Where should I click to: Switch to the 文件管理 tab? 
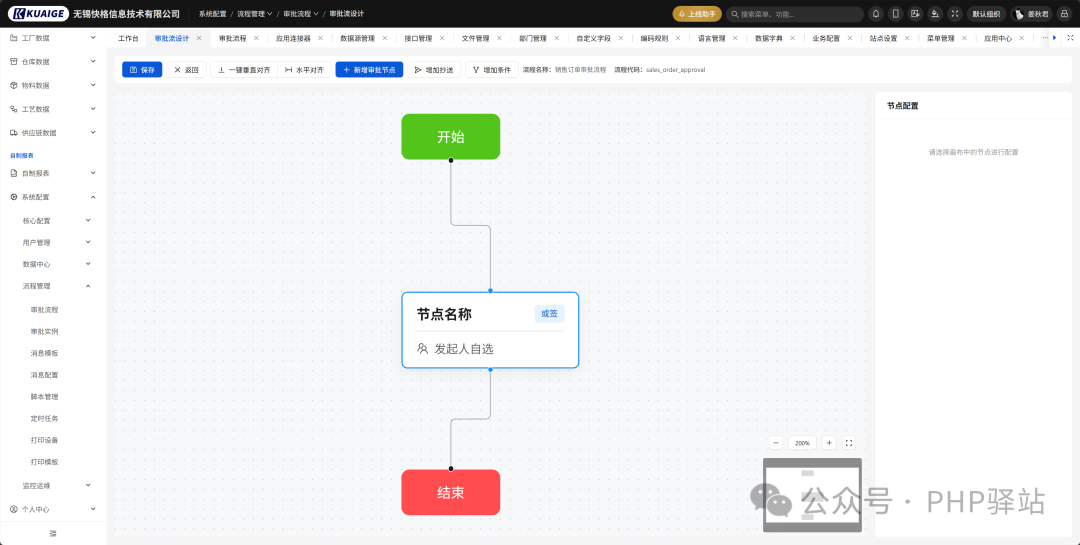pos(475,39)
